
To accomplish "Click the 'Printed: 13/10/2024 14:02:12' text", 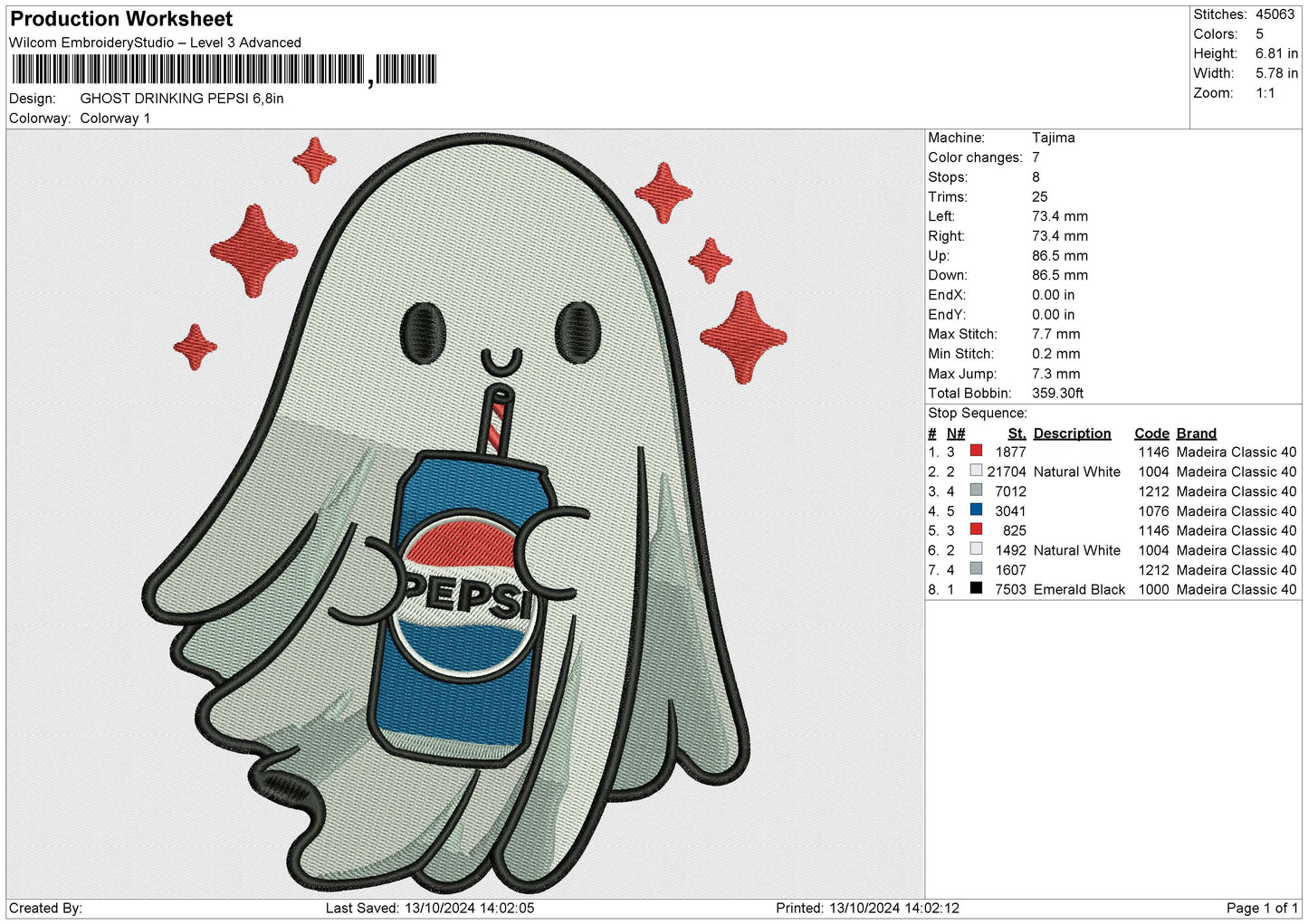I will 867,909.
